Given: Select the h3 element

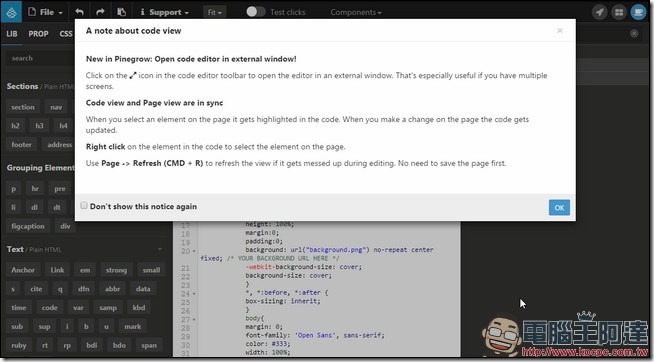Looking at the screenshot, I should (39, 126).
